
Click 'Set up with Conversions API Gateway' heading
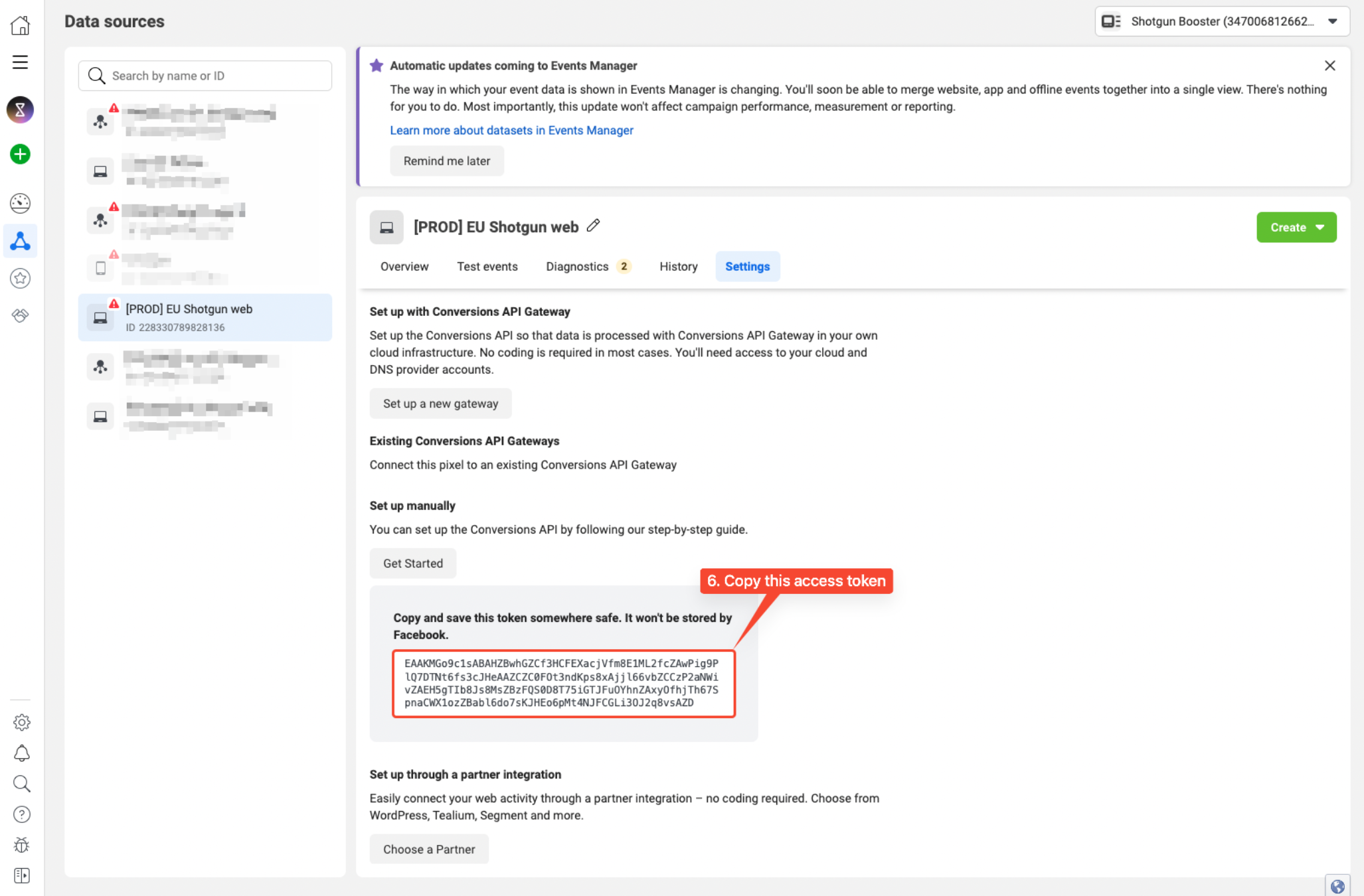[x=469, y=311]
